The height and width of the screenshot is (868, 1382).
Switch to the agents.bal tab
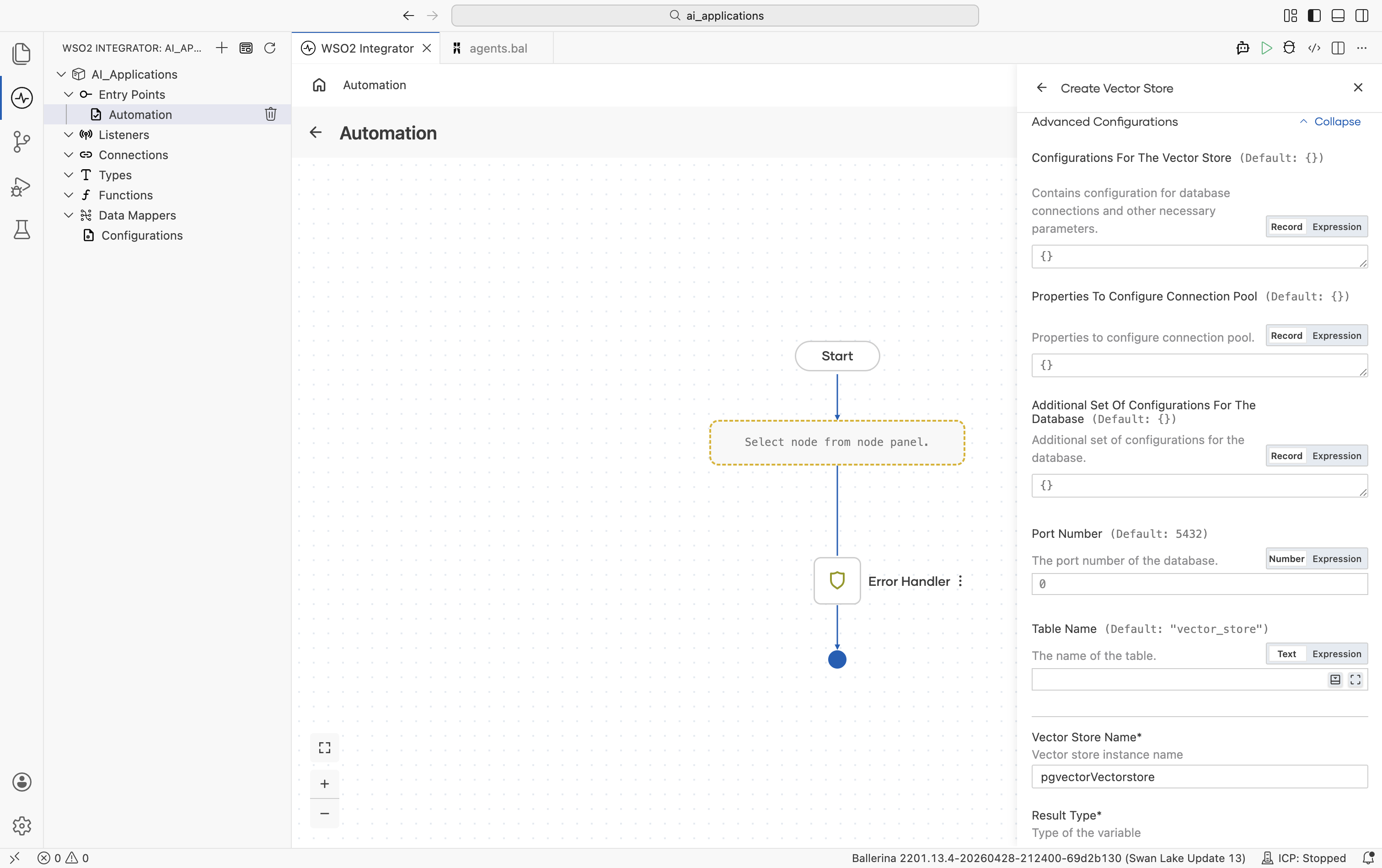pos(497,48)
